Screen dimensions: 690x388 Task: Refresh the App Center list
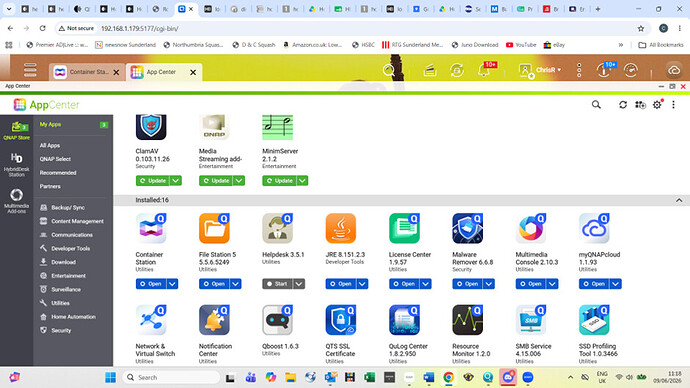(x=623, y=105)
